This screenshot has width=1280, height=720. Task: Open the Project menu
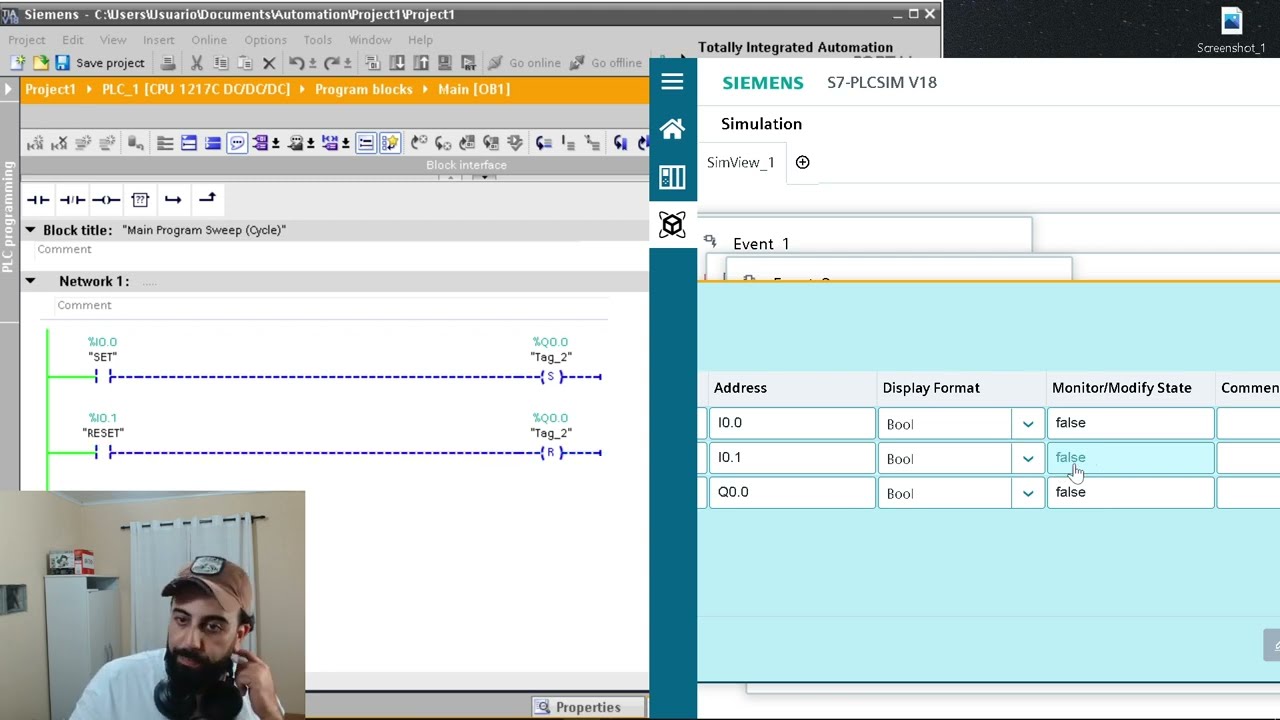tap(27, 40)
